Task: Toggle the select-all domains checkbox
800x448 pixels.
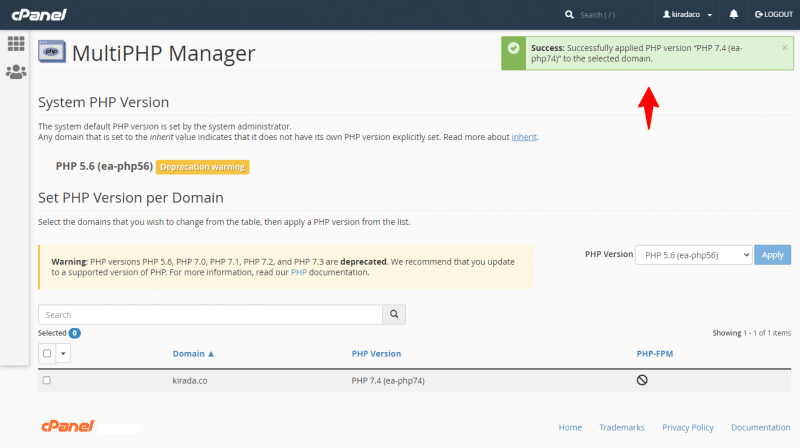Action: click(47, 353)
